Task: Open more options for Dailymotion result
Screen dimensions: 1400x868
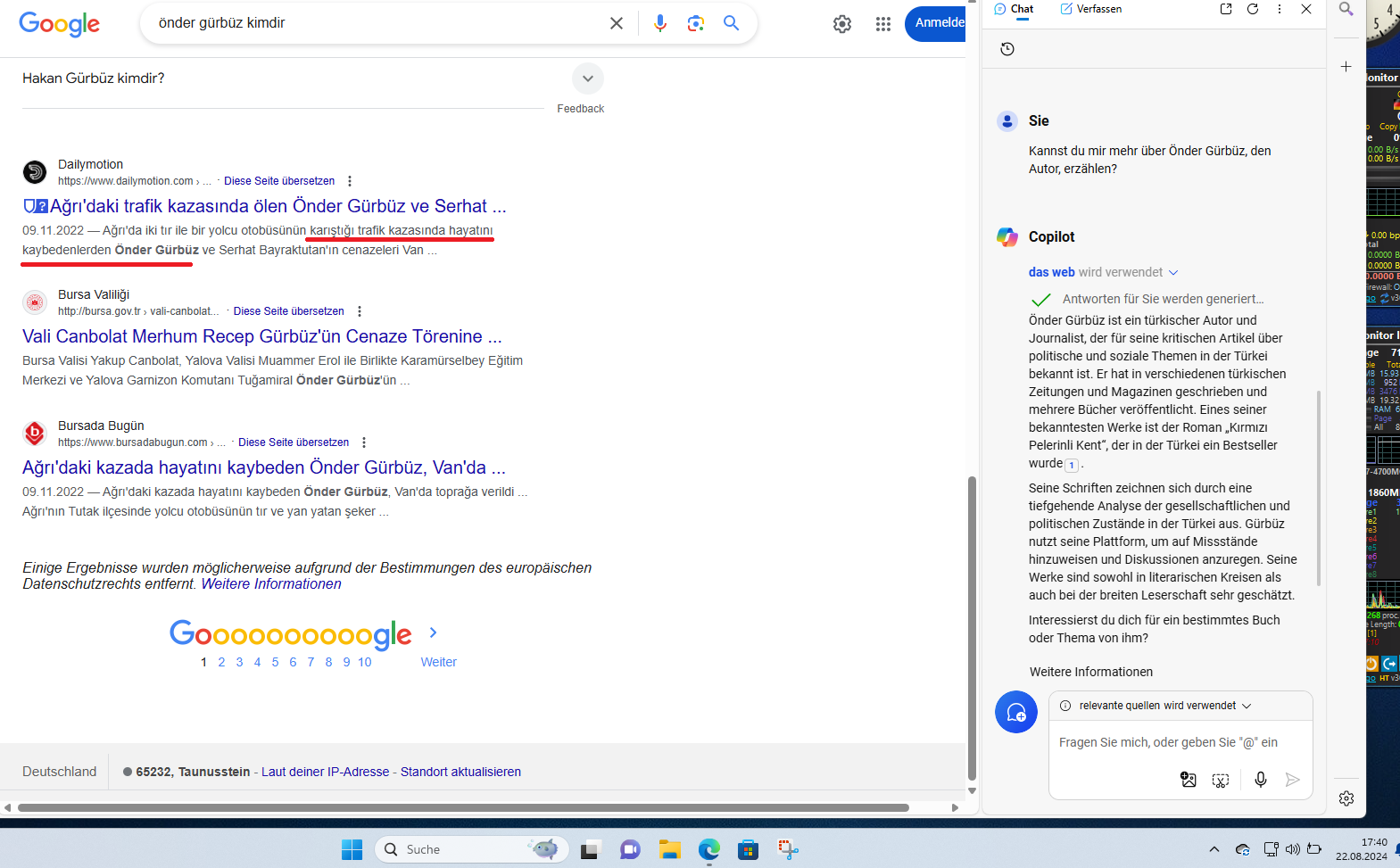Action: click(x=350, y=181)
